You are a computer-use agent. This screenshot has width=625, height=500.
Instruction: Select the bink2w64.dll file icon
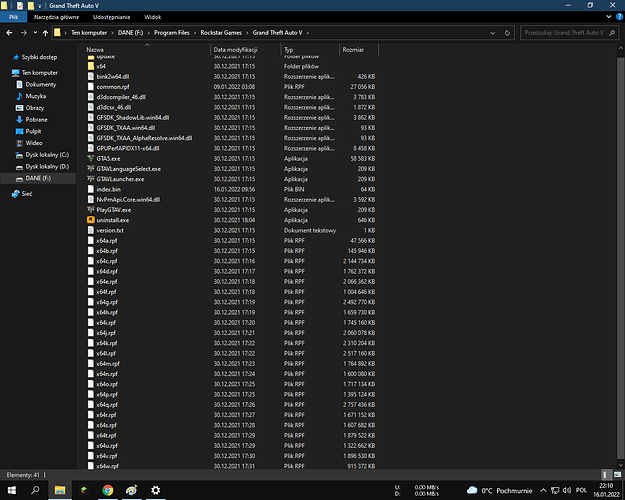tap(91, 77)
